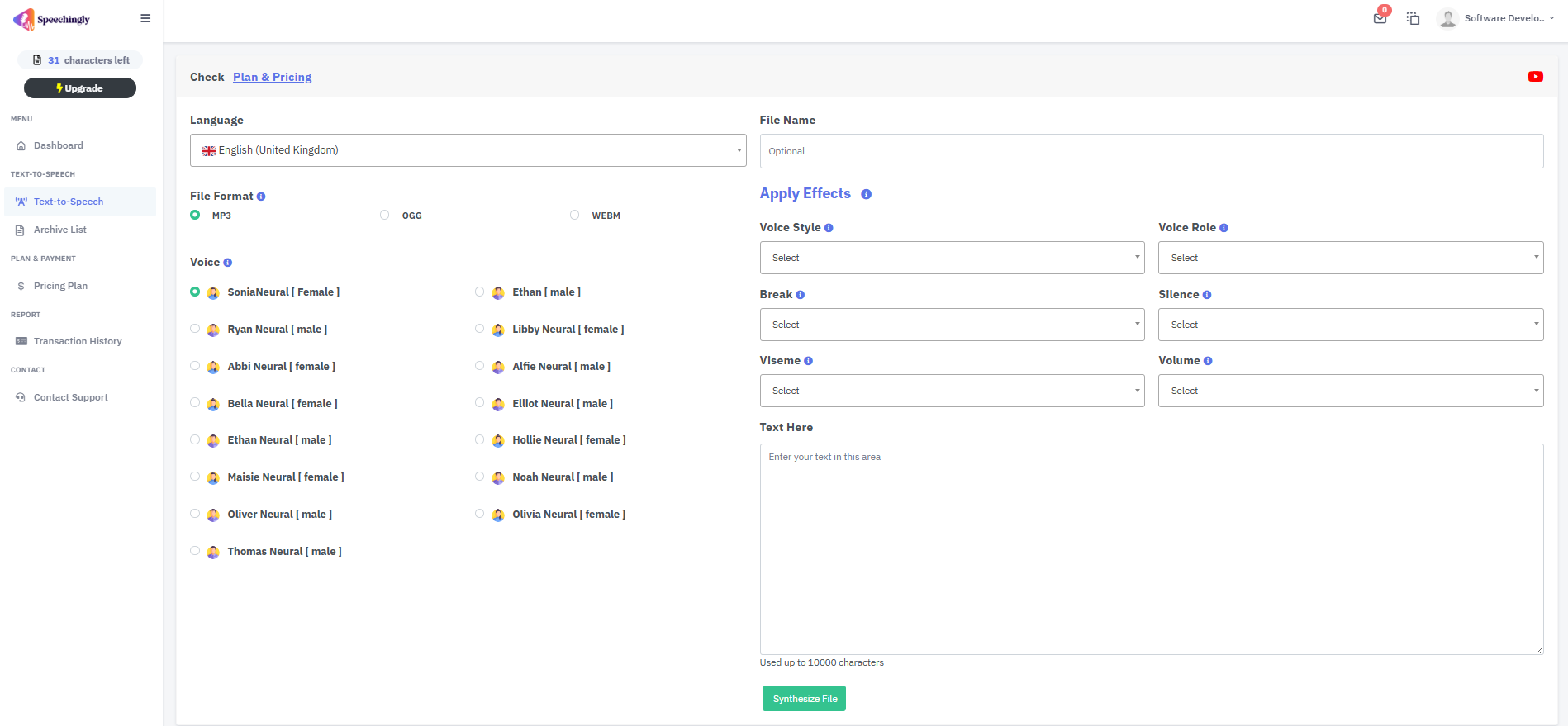This screenshot has height=726, width=1568.
Task: Click the Volume info icon
Action: tap(1208, 361)
